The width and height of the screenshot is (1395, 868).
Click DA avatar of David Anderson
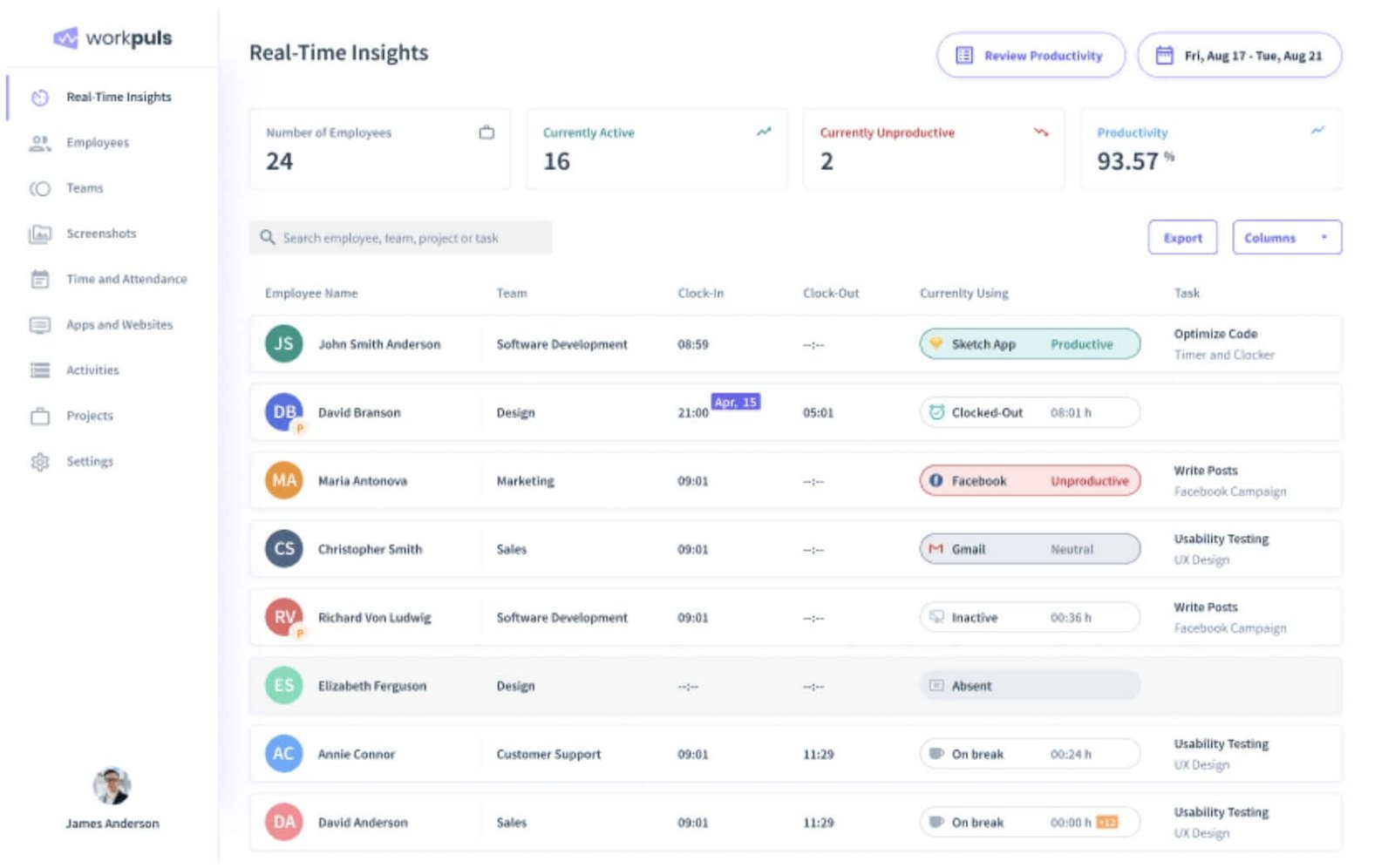coord(284,822)
